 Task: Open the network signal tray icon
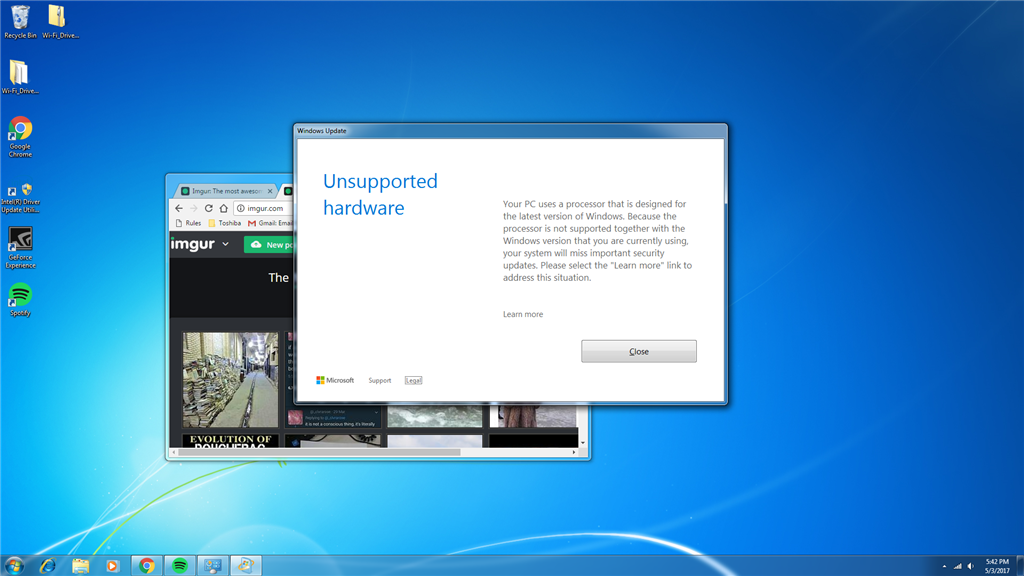957,566
